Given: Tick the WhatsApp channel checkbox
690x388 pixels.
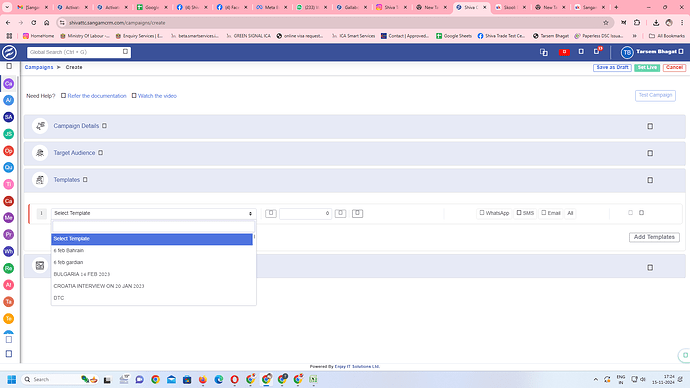Looking at the screenshot, I should pyautogui.click(x=482, y=213).
